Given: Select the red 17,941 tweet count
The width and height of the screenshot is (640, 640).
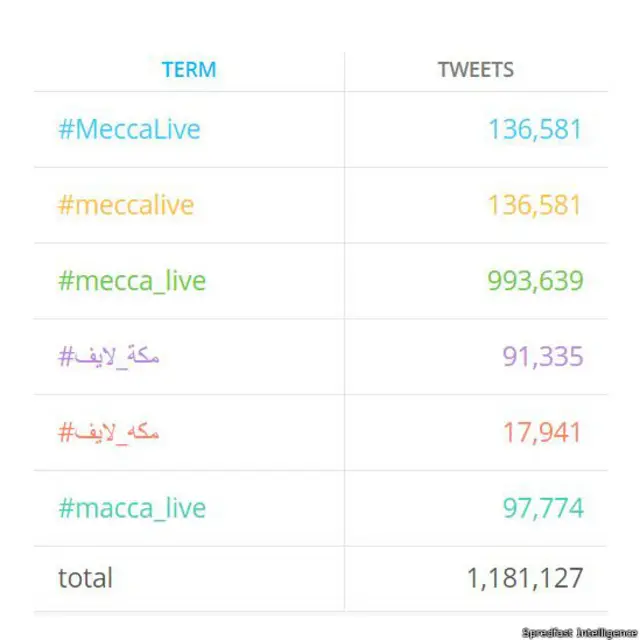Looking at the screenshot, I should [542, 432].
